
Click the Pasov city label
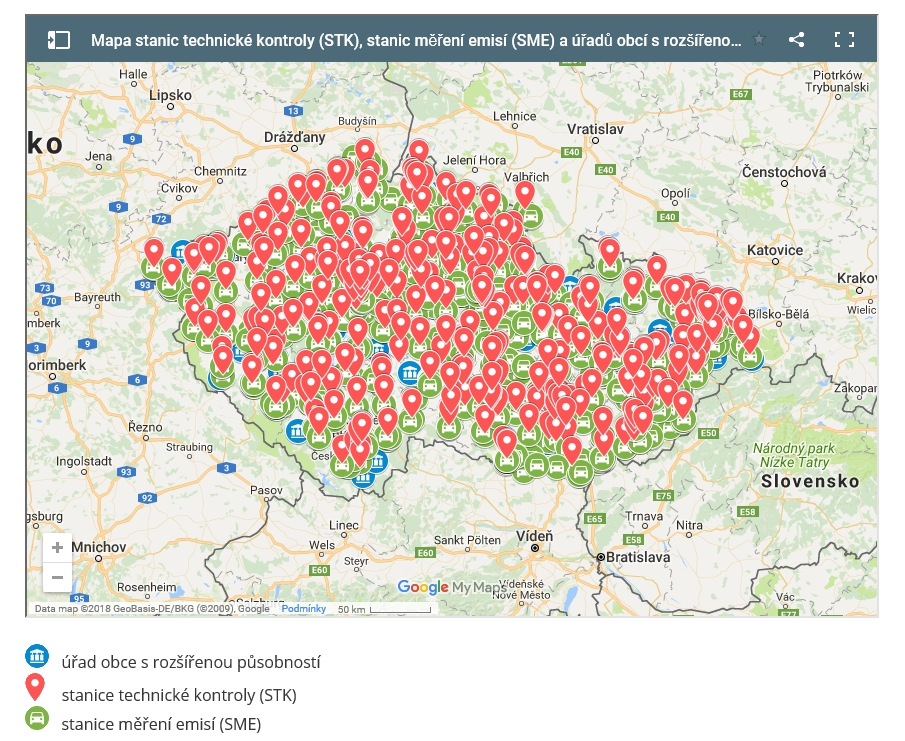coord(266,490)
